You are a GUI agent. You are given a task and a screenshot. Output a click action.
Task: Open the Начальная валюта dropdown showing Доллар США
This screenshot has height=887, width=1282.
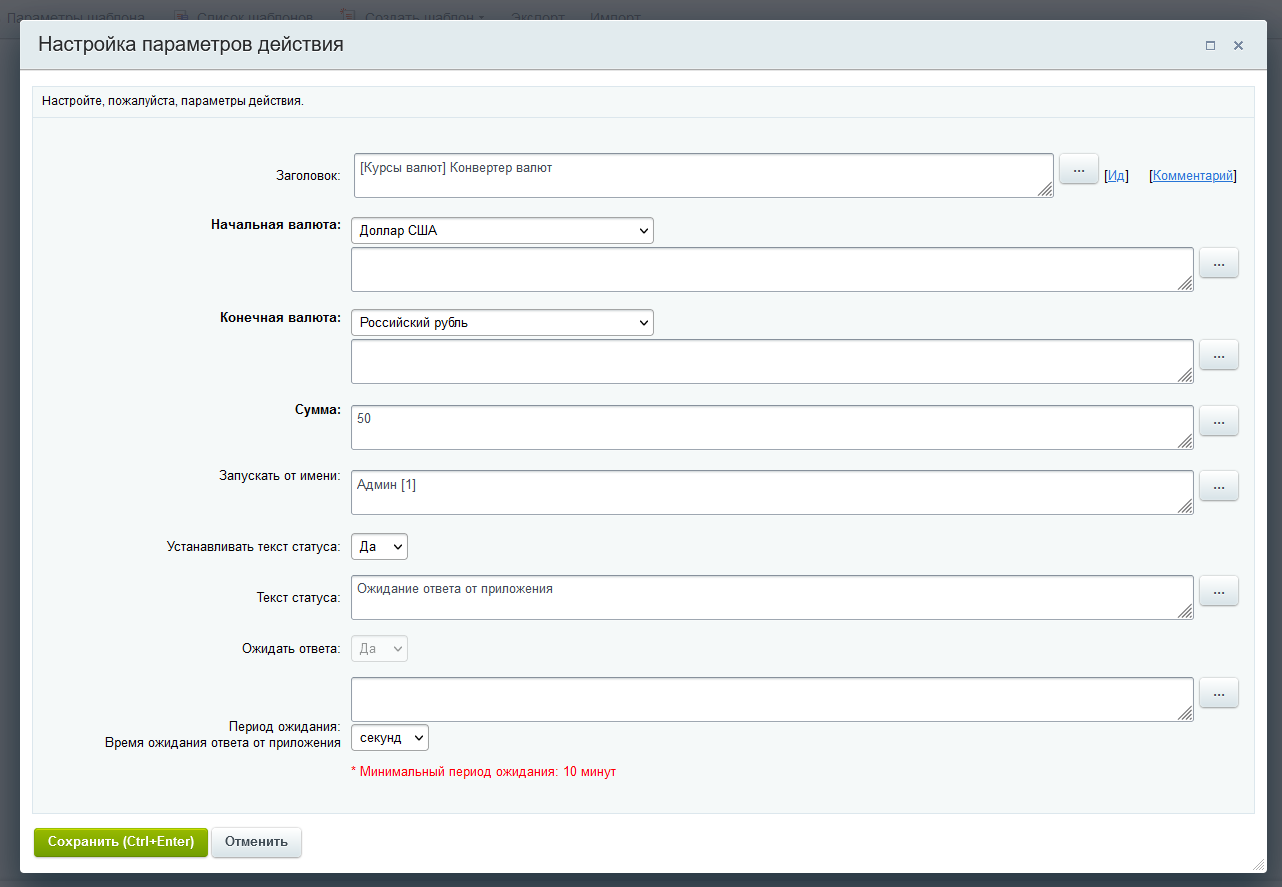tap(502, 231)
